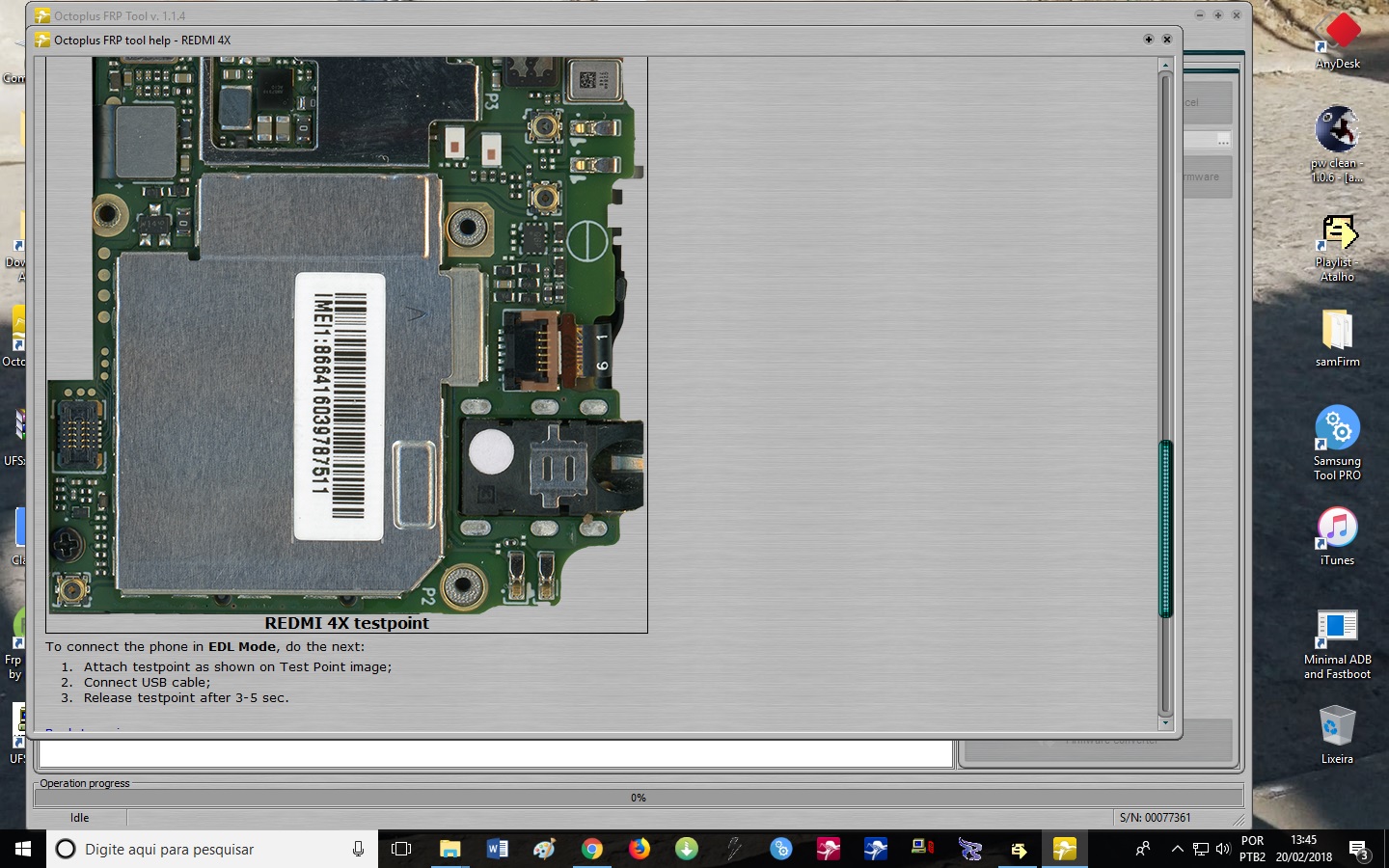Click the 'Release testpoint after 3-5 sec' step

point(186,697)
